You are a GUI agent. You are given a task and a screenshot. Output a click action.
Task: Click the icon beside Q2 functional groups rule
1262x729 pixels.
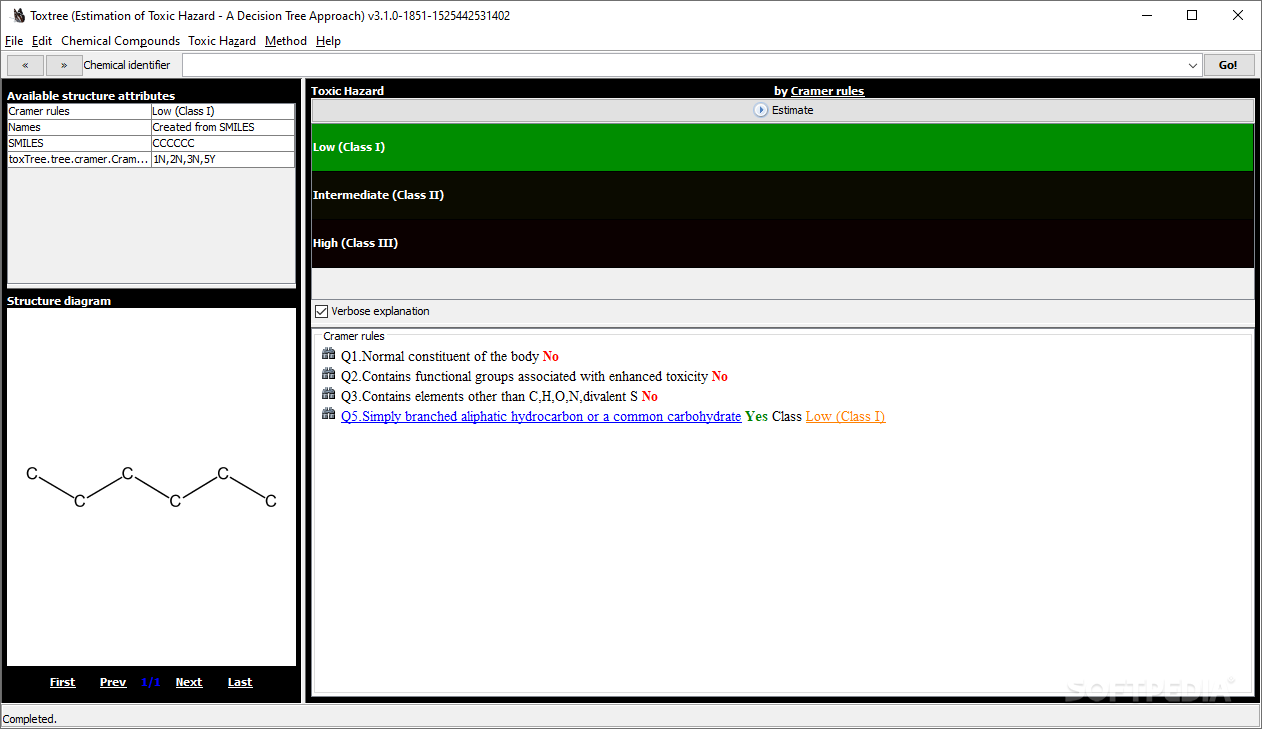tap(329, 375)
